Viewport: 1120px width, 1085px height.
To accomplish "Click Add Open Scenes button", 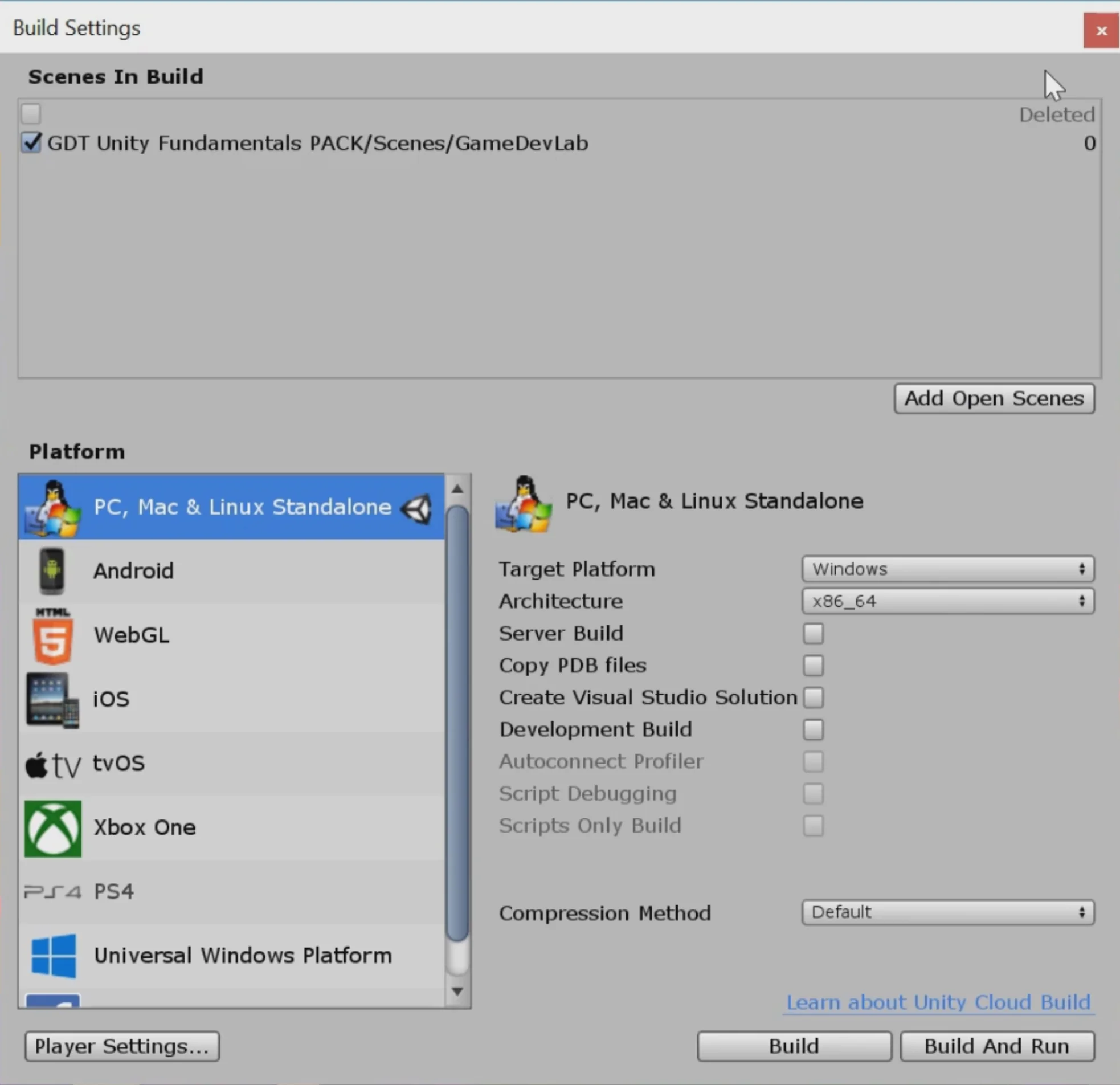I will pyautogui.click(x=994, y=398).
